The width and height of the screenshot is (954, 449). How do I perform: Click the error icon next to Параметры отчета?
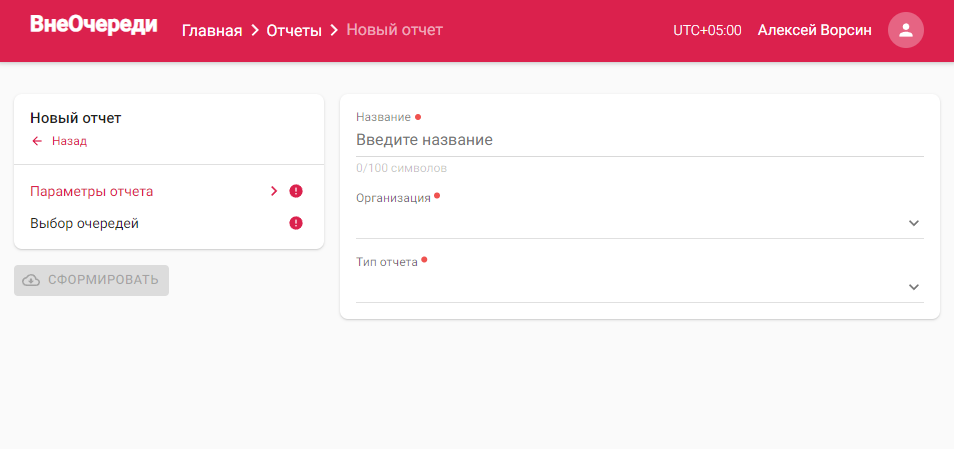click(296, 191)
